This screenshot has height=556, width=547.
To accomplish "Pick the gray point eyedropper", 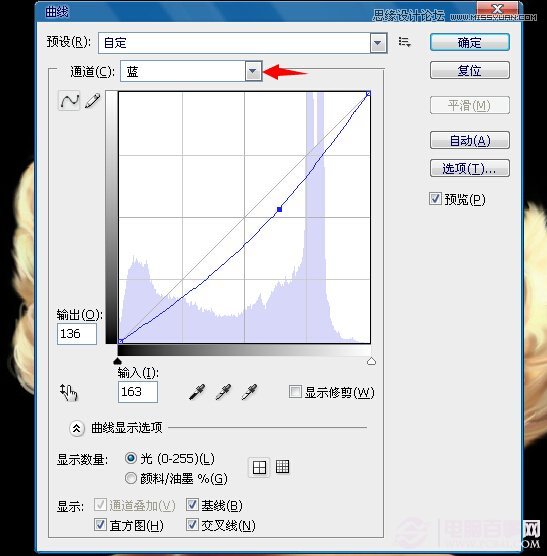I will coord(223,392).
